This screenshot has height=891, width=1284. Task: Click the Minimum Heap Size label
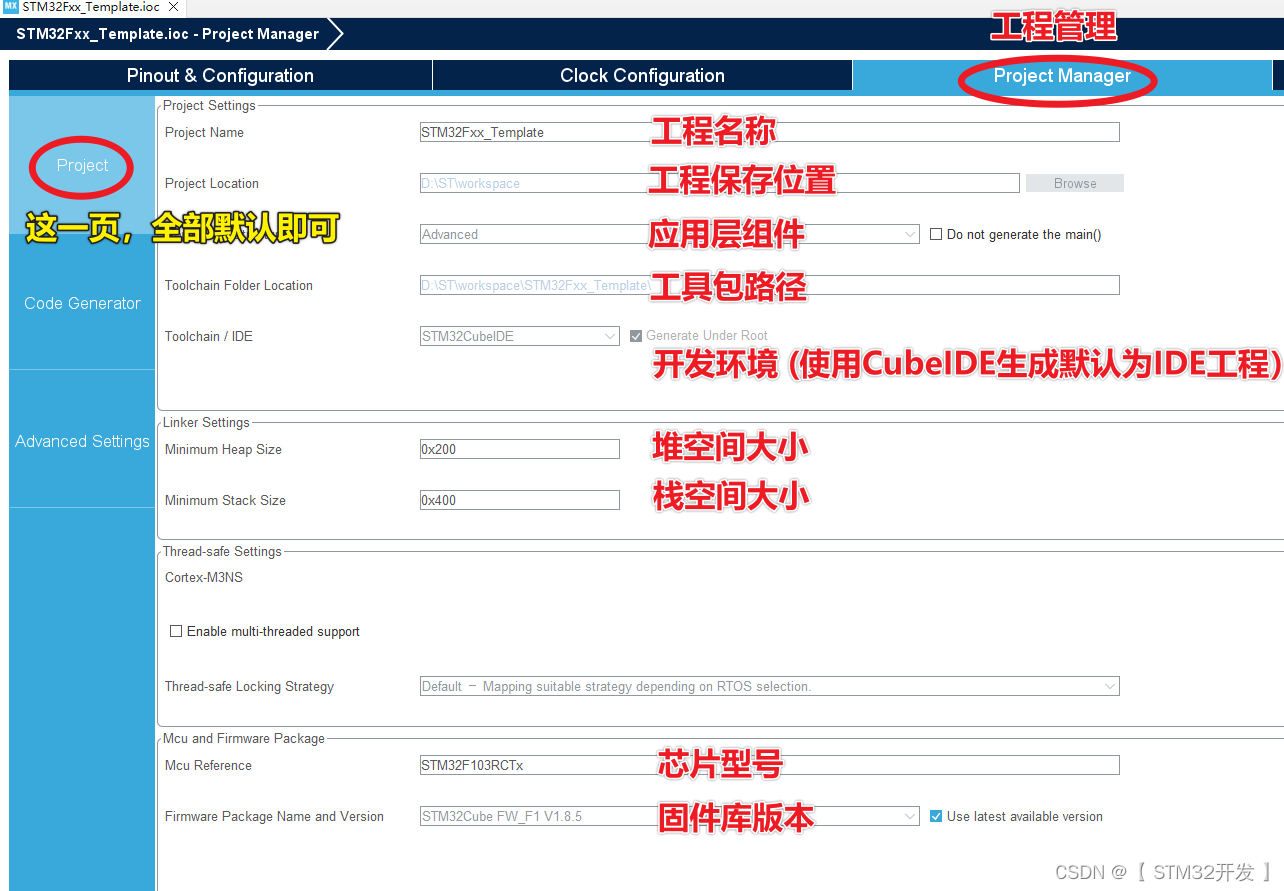pos(223,449)
